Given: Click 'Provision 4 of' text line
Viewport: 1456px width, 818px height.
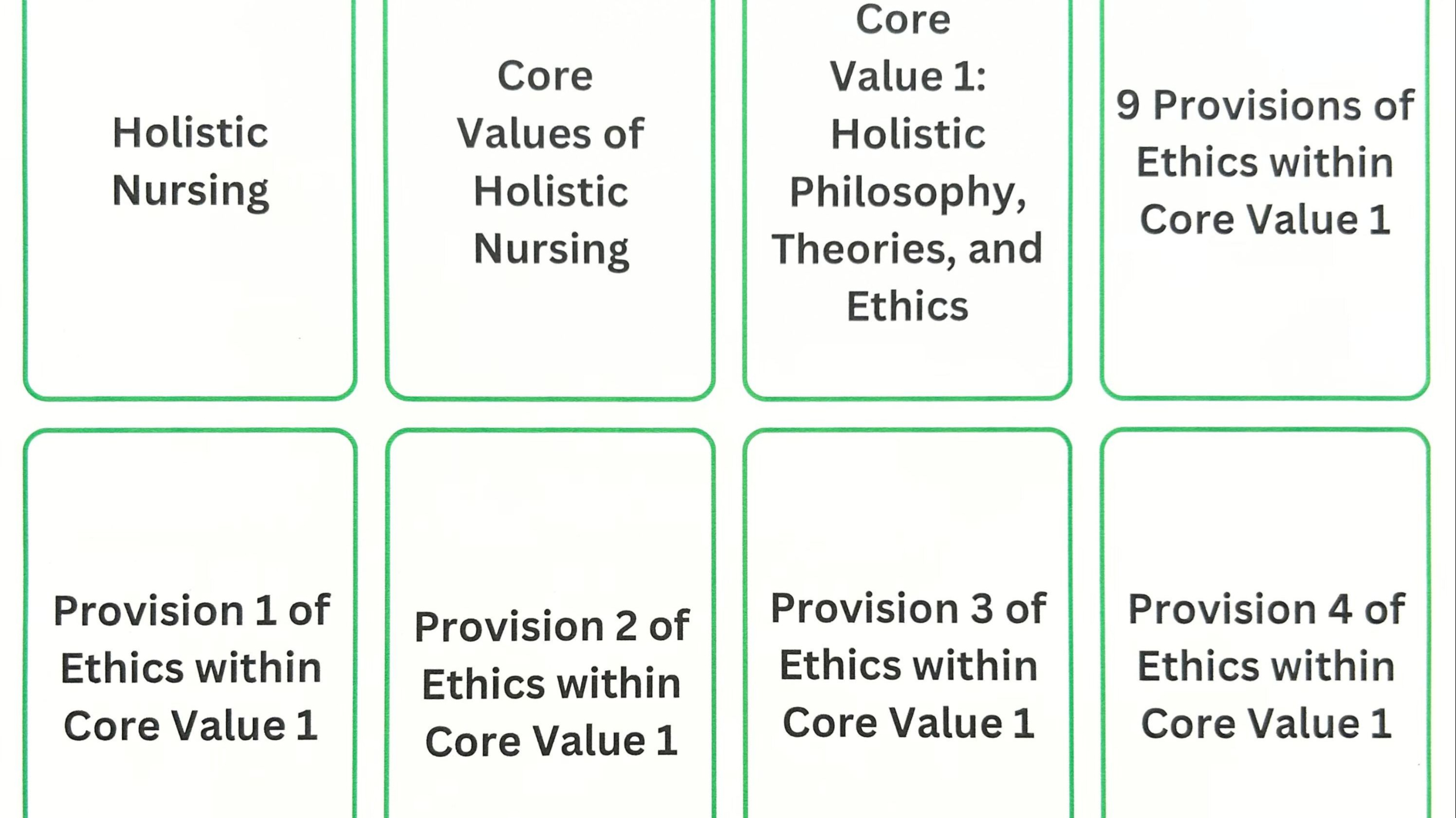Looking at the screenshot, I should point(1266,609).
